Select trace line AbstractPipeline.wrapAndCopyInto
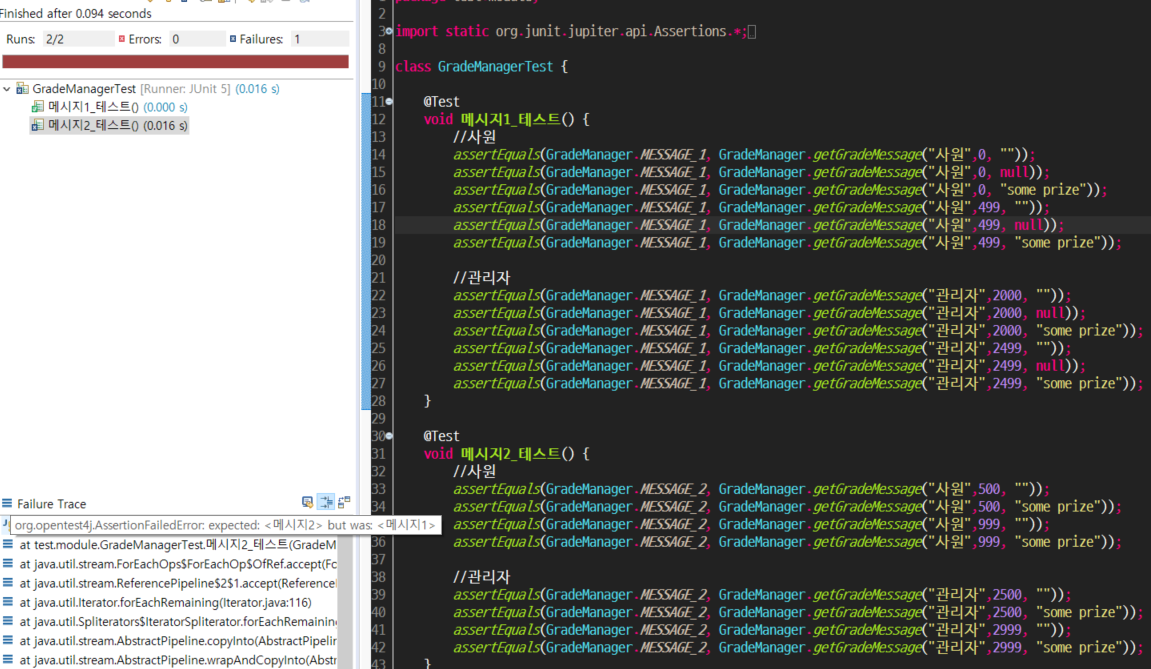This screenshot has width=1151, height=669. pos(178,659)
